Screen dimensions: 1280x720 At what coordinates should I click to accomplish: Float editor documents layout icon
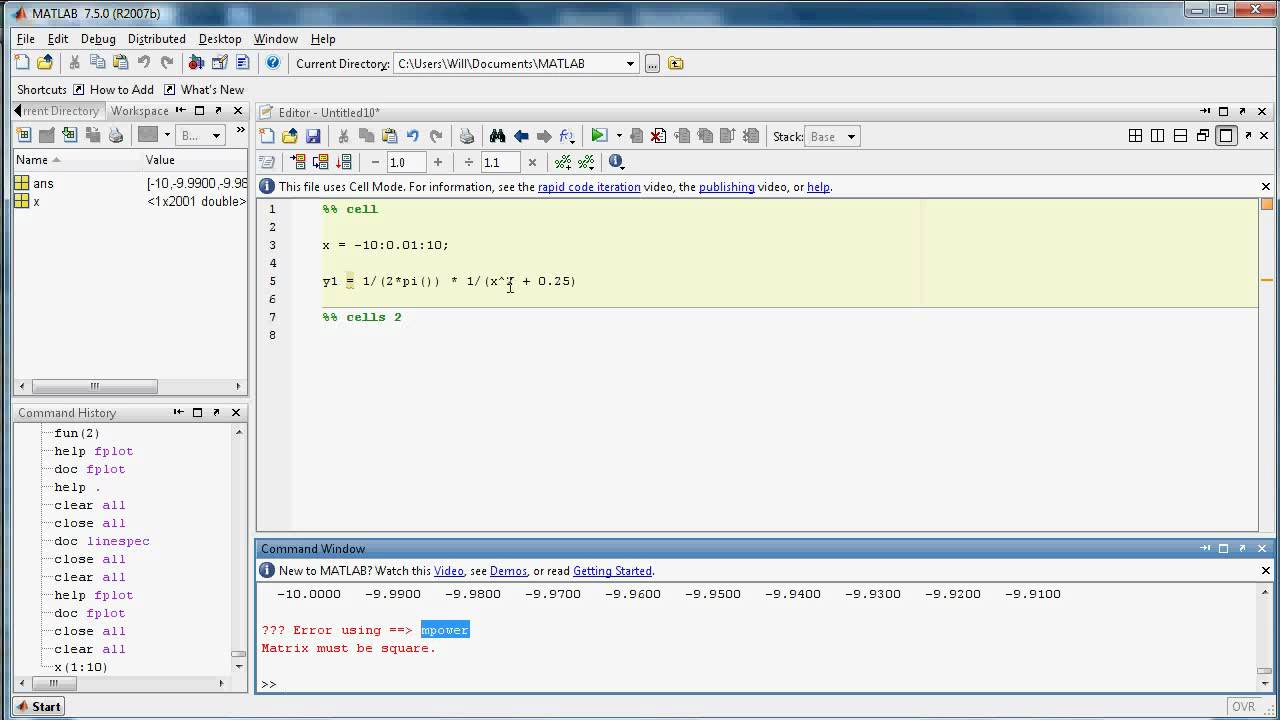1203,136
